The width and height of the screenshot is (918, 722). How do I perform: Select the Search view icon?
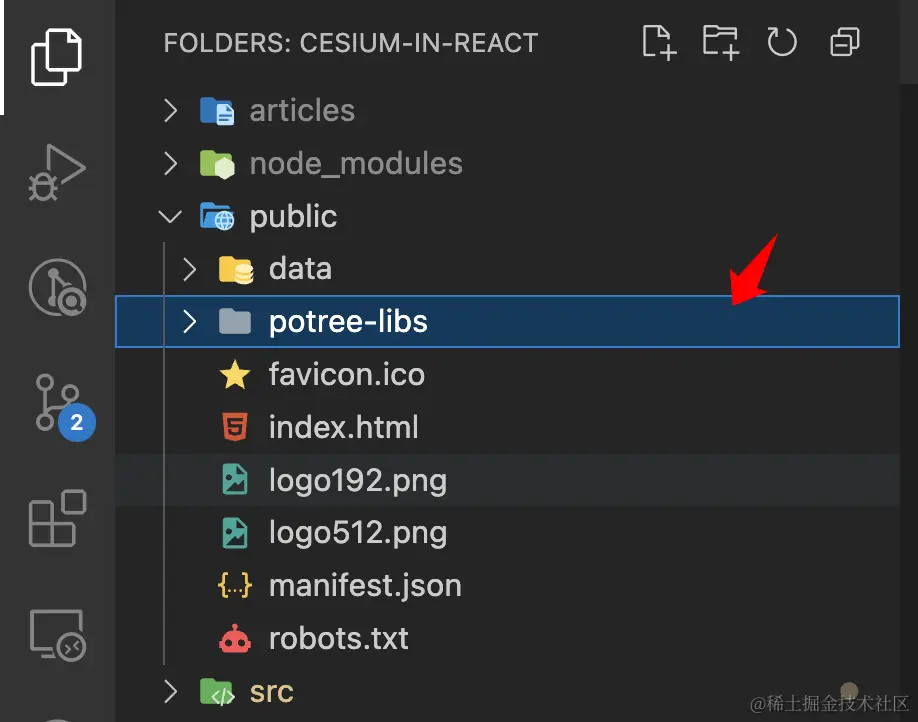pyautogui.click(x=55, y=287)
